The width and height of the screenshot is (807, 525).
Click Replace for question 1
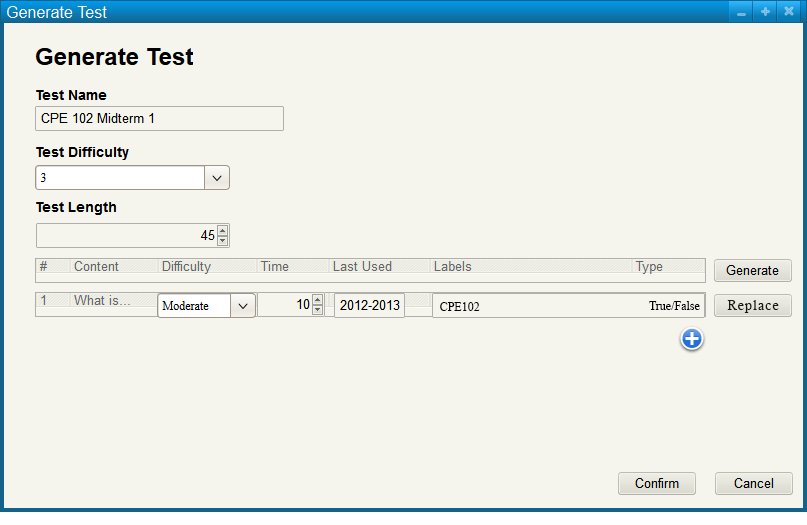pyautogui.click(x=752, y=306)
